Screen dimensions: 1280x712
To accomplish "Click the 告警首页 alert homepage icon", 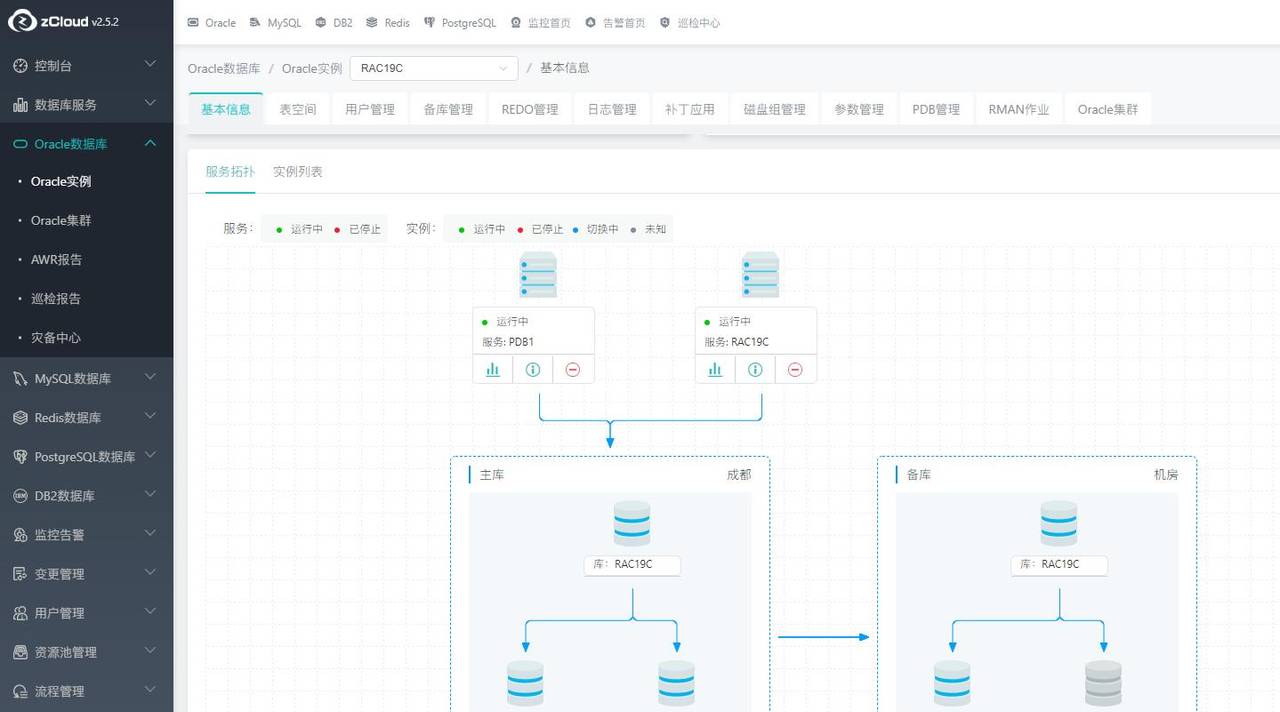I will [615, 22].
